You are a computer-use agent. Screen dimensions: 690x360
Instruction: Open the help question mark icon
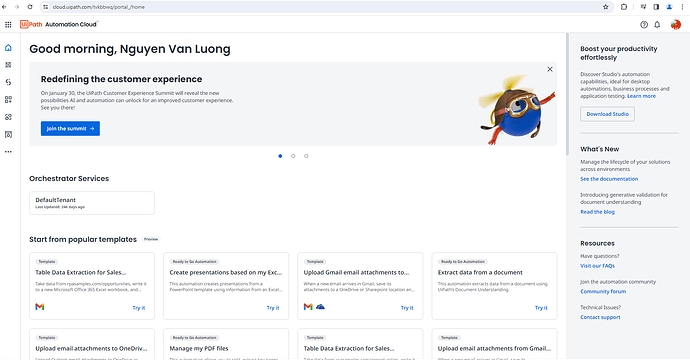pyautogui.click(x=644, y=25)
